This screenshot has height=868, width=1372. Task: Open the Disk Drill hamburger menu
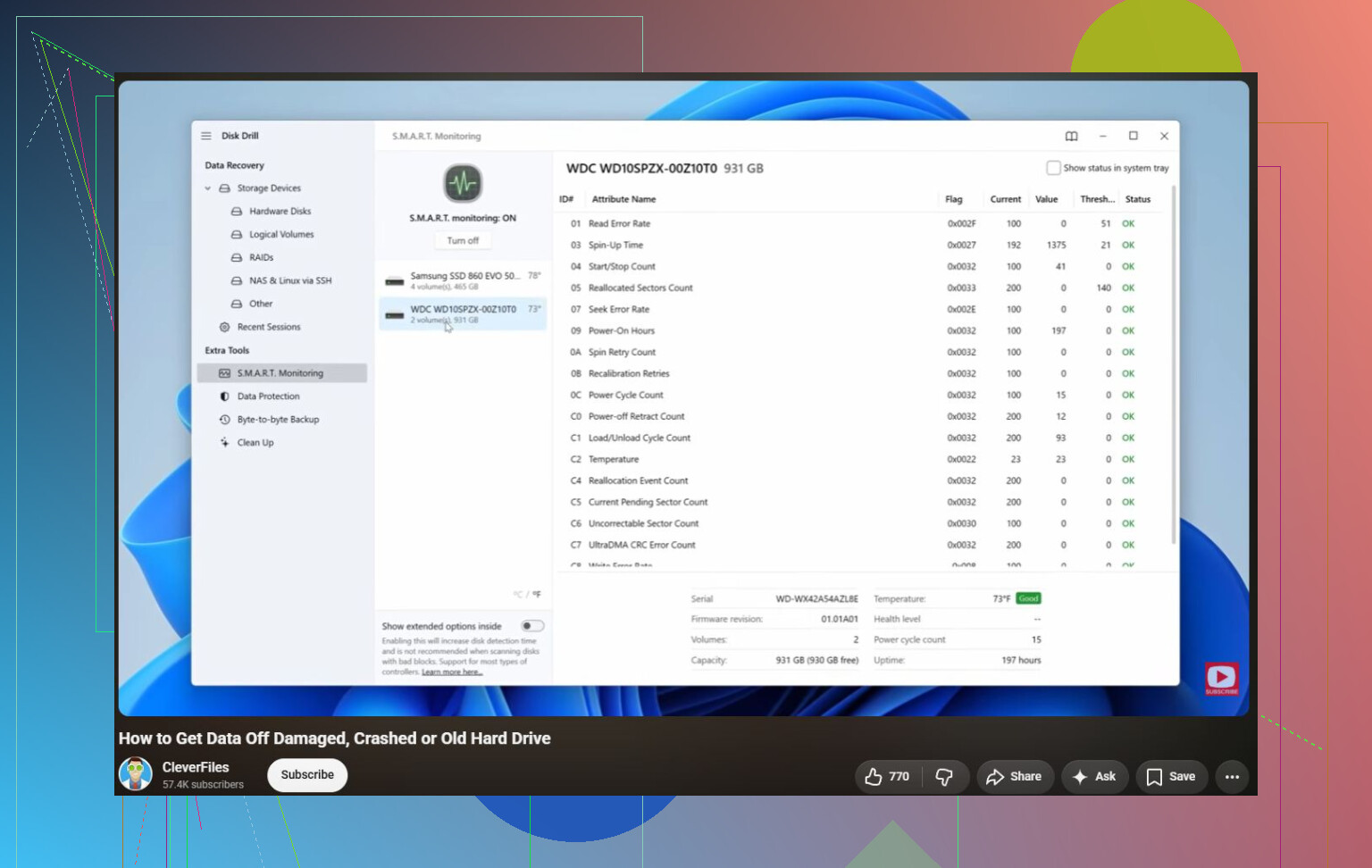pyautogui.click(x=206, y=136)
